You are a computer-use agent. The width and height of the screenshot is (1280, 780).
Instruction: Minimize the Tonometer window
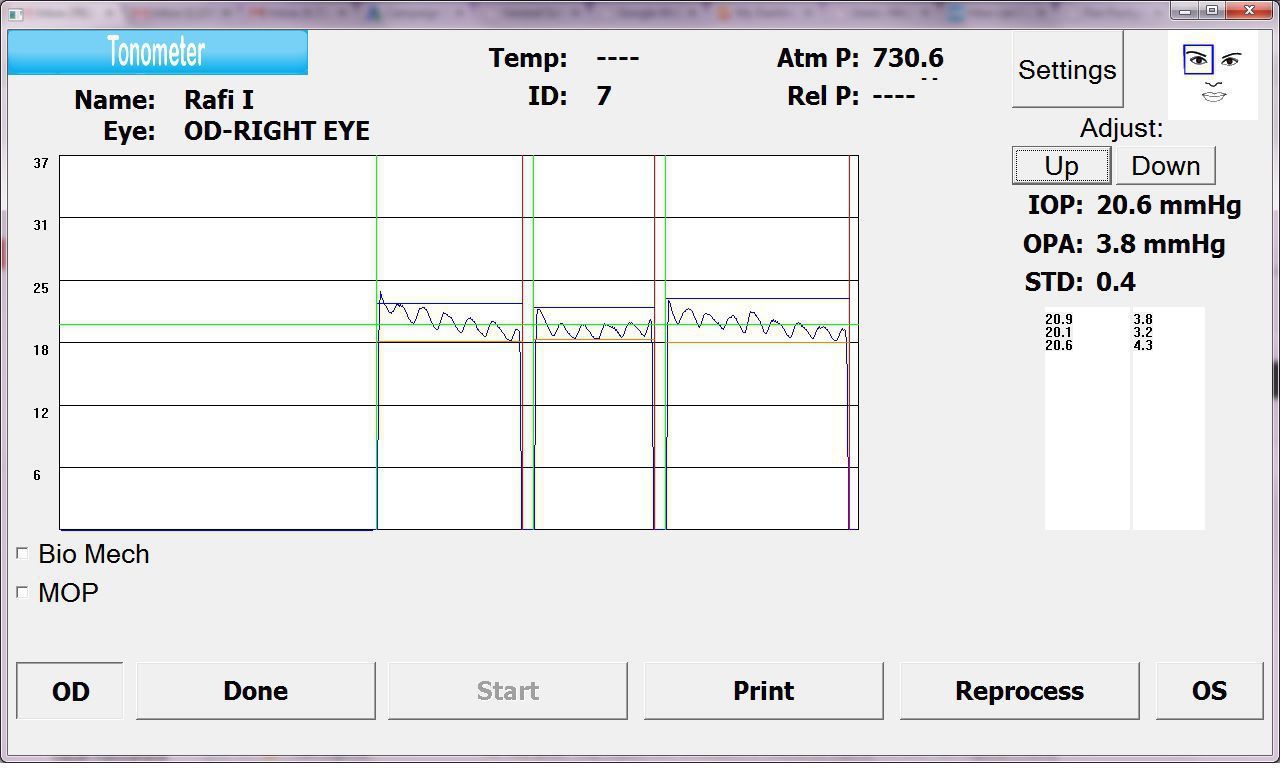point(1185,11)
